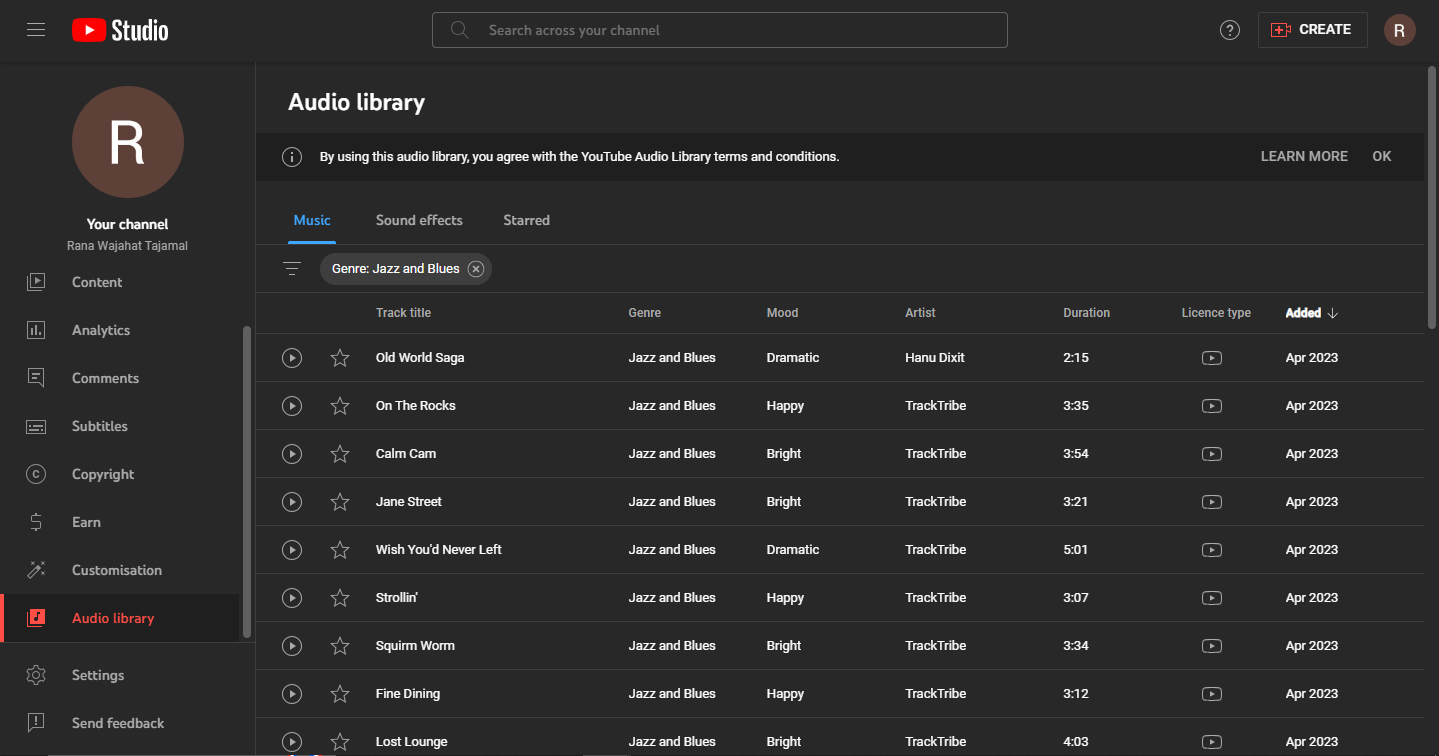This screenshot has width=1439, height=756.
Task: Click LEARN MORE in the terms banner
Action: [1304, 157]
